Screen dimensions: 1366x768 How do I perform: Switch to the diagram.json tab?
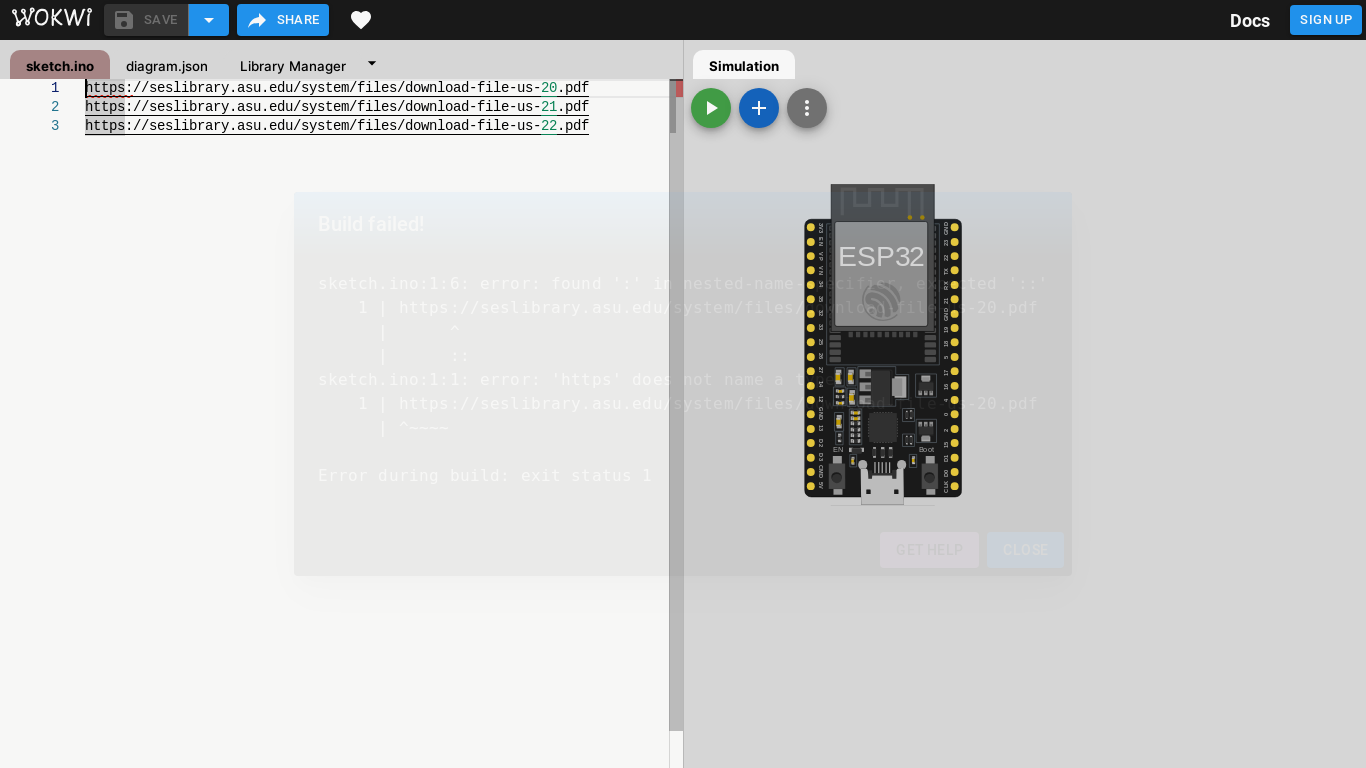(x=167, y=66)
